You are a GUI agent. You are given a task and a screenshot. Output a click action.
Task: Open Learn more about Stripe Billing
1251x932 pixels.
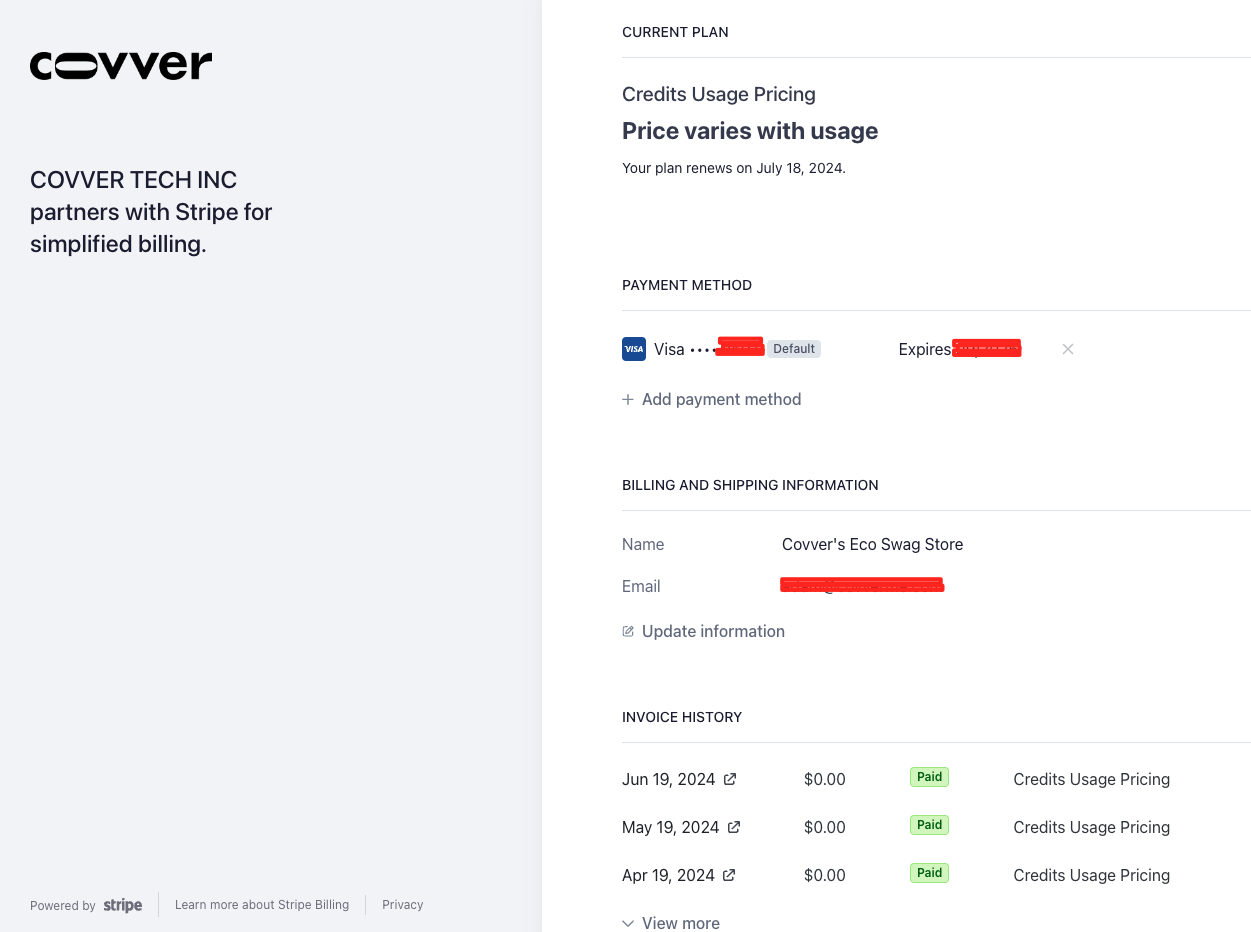[x=262, y=905]
